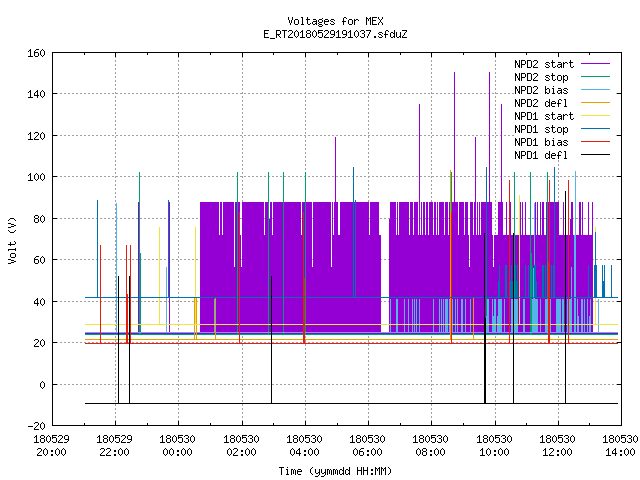
Task: Click the 'Time (yymmdd HH:MM)' x-axis label
Action: point(335,471)
